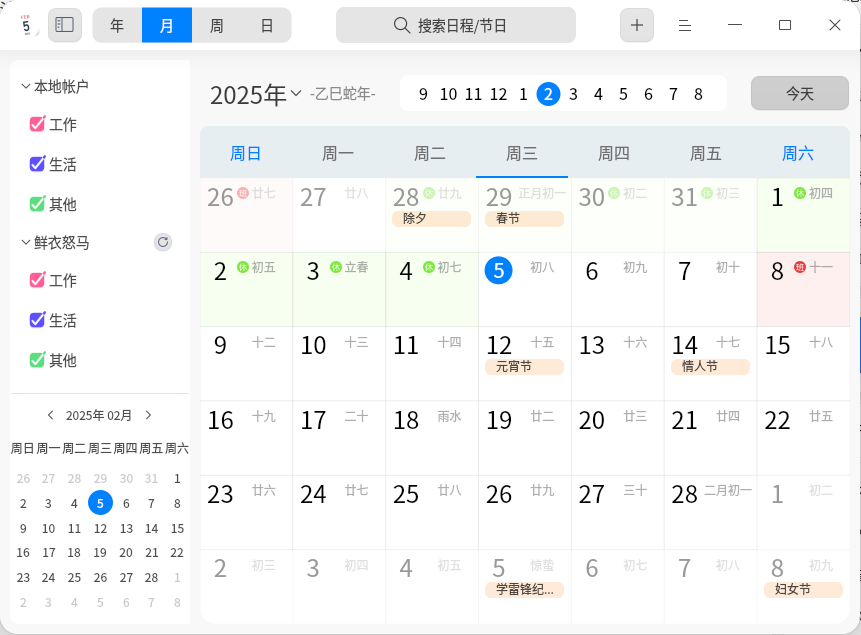
Task: Select month 3 in month strip
Action: 573,94
